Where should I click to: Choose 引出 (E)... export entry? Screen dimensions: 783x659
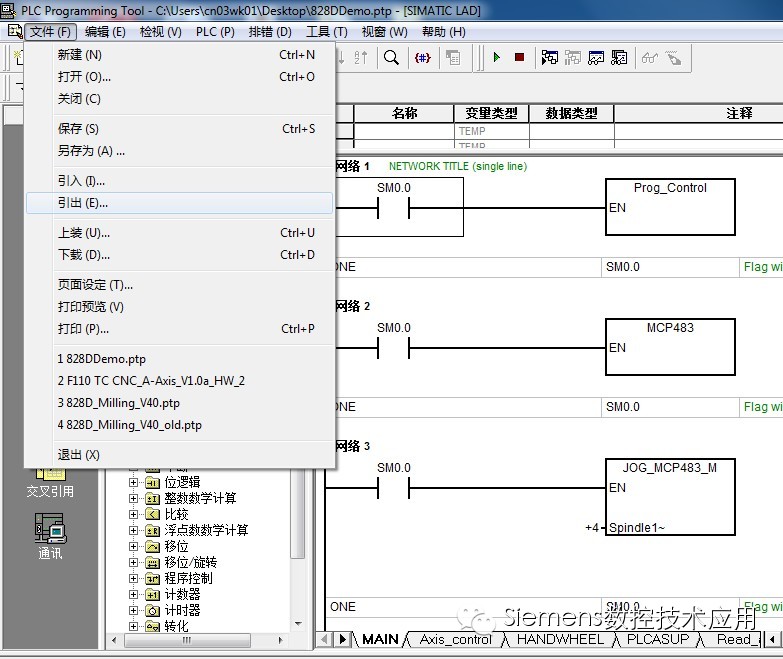point(180,203)
